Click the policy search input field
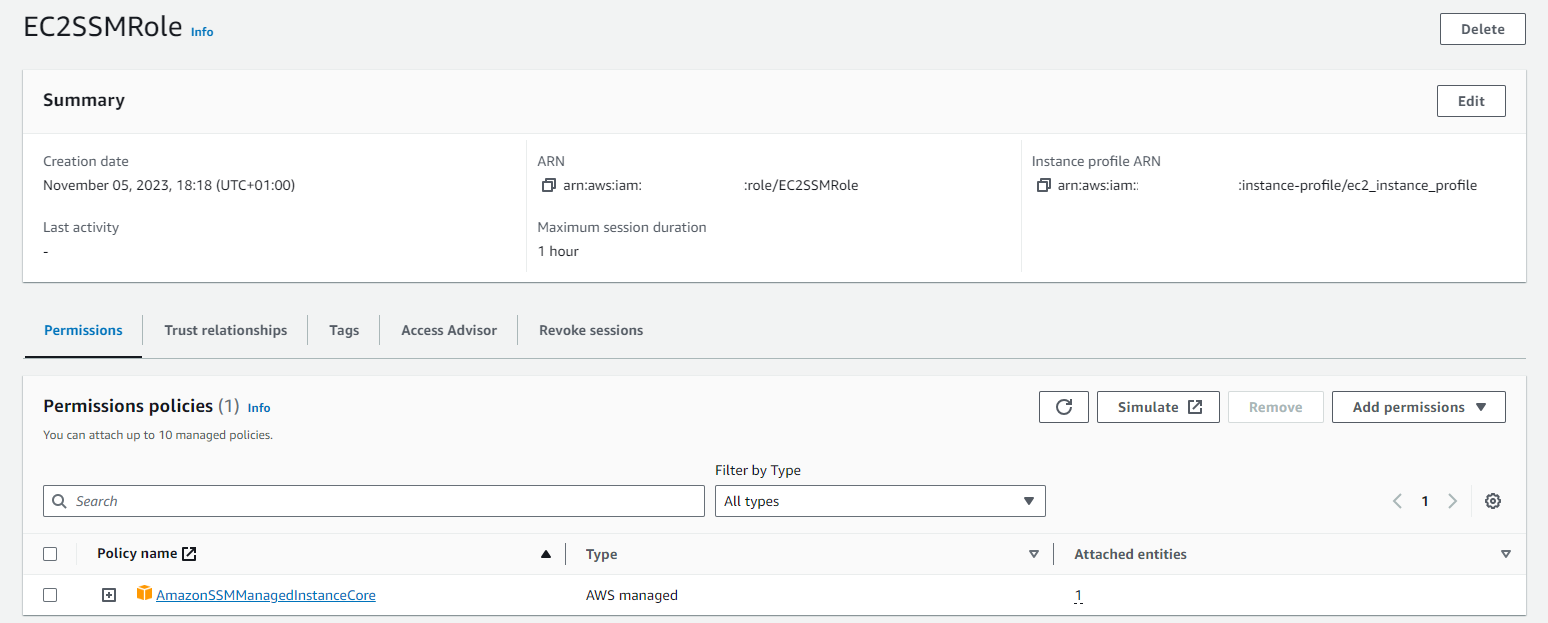1548x623 pixels. (373, 501)
